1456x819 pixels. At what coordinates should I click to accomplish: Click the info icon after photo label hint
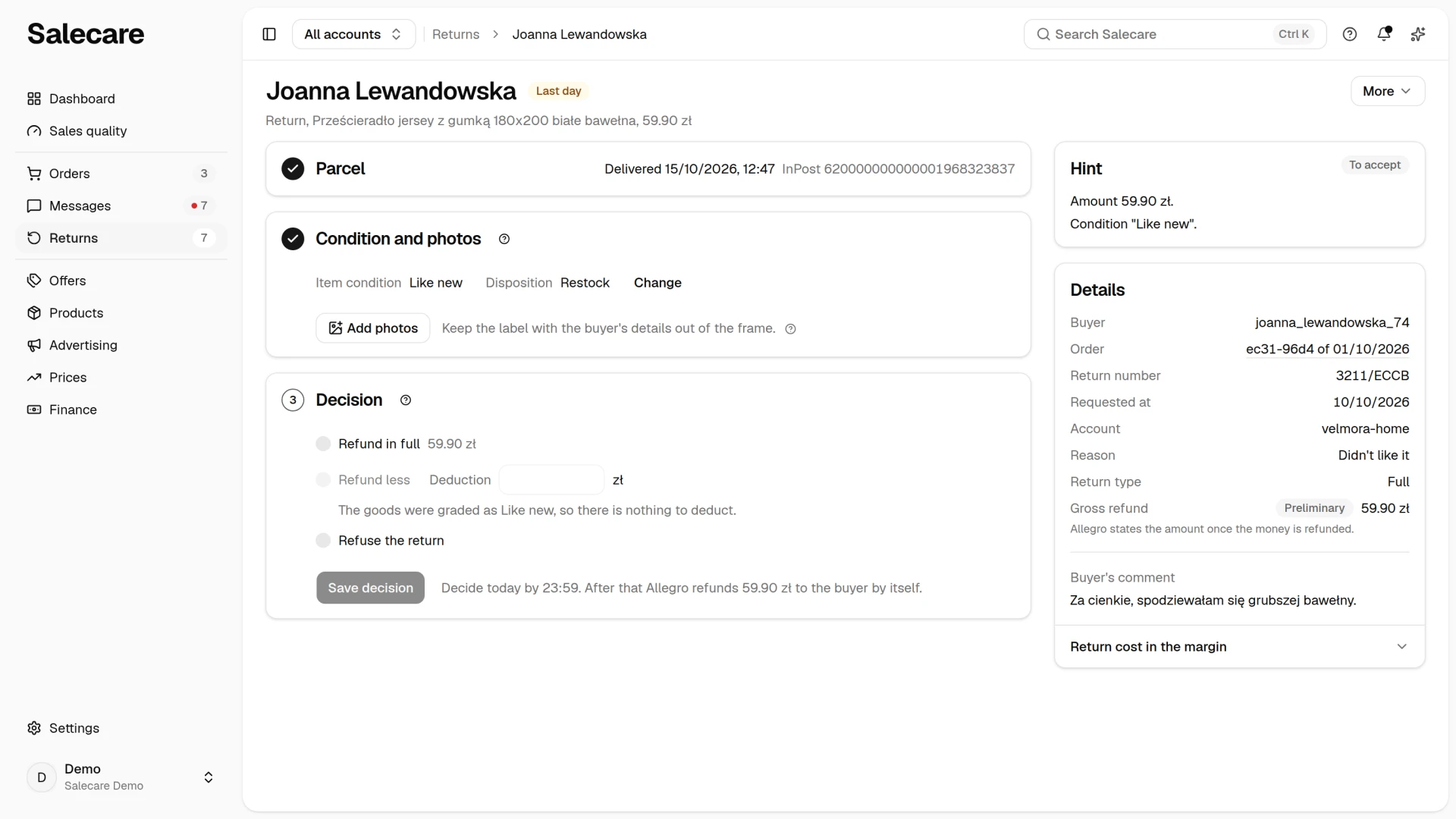[x=790, y=329]
